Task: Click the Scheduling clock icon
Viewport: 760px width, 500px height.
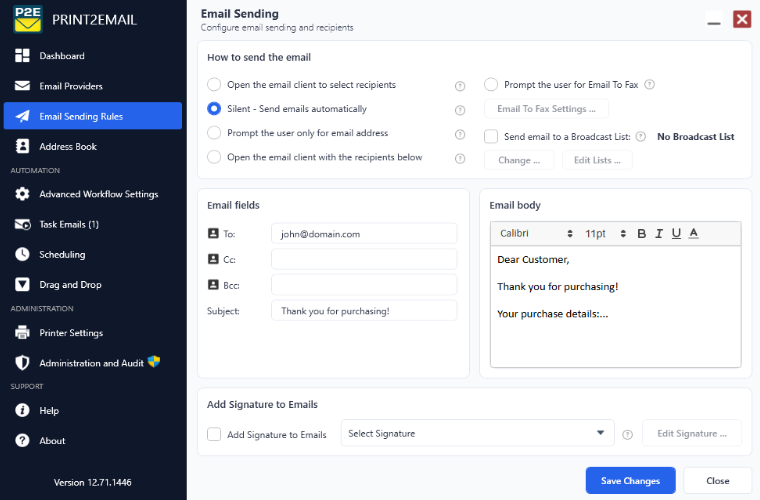Action: coord(22,254)
